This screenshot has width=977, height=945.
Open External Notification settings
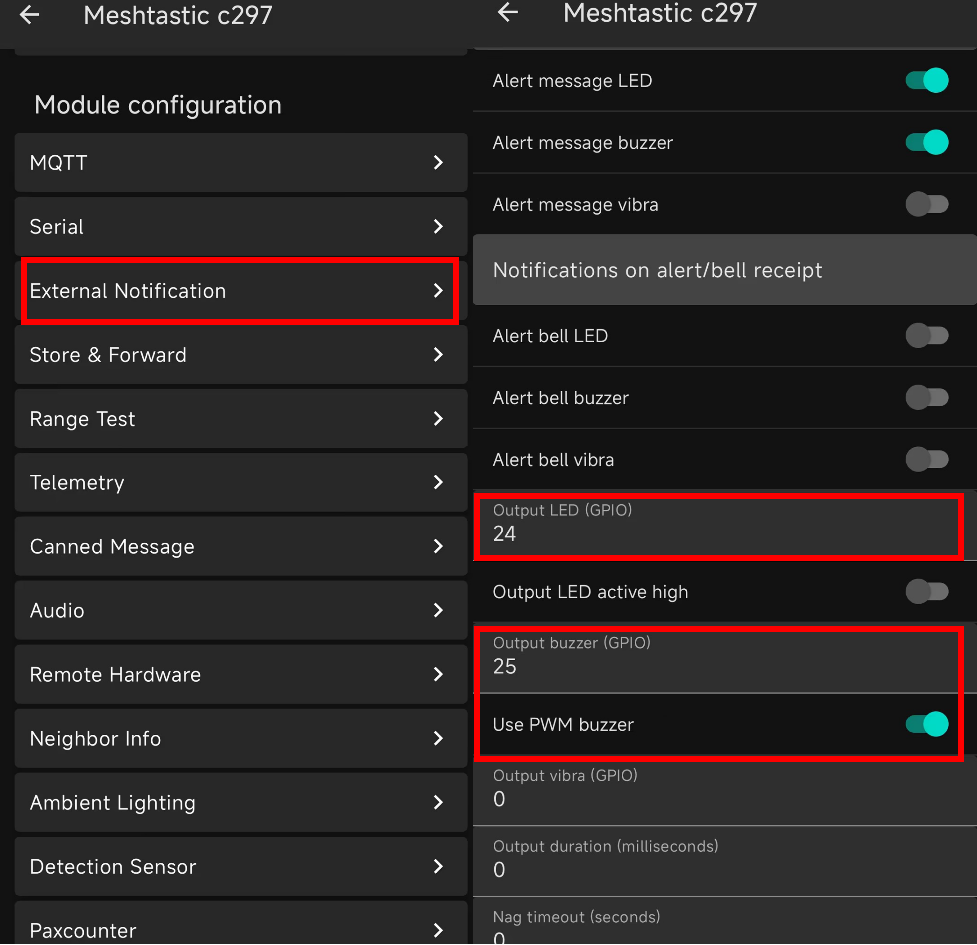click(x=241, y=291)
